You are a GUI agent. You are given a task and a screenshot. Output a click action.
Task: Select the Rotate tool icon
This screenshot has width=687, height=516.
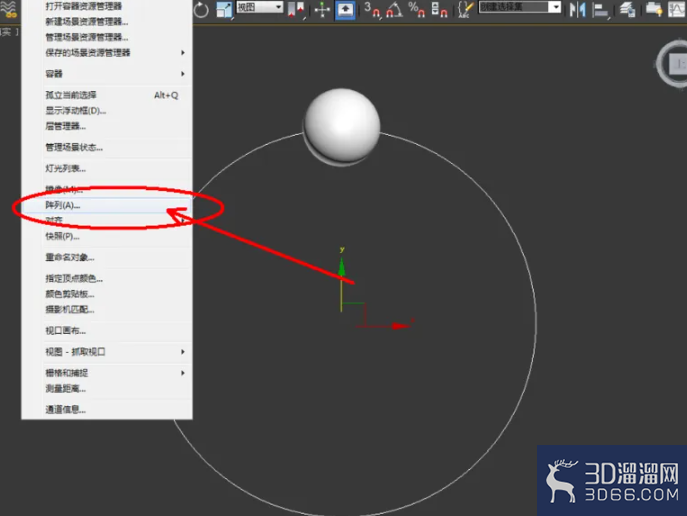tap(201, 10)
